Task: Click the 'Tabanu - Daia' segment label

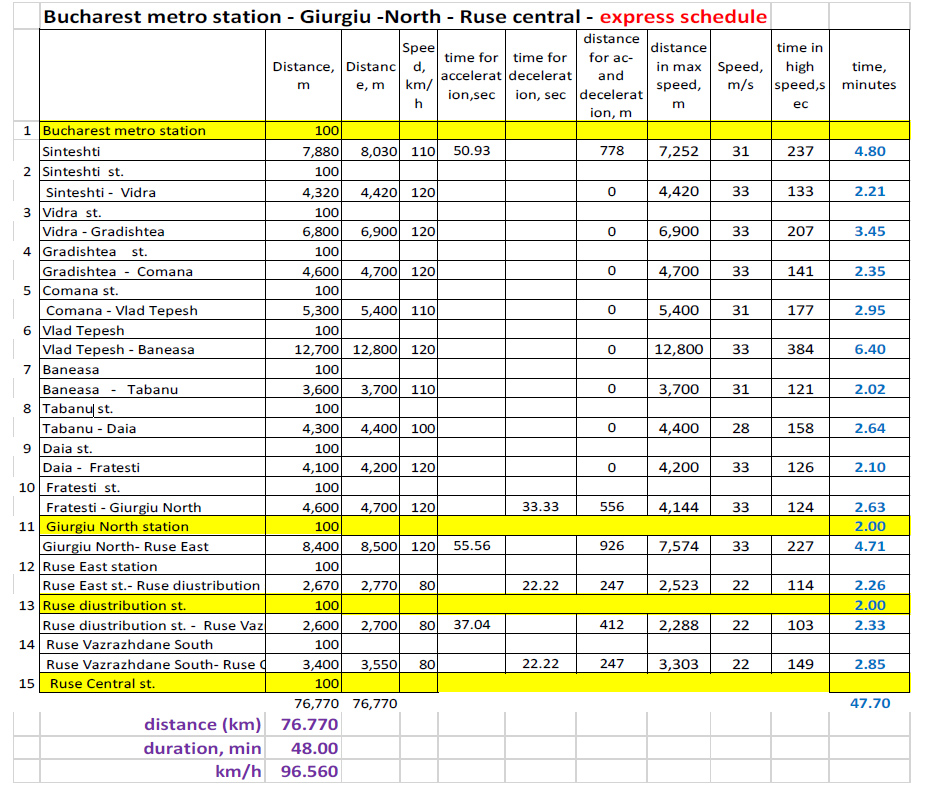Action: [x=90, y=429]
